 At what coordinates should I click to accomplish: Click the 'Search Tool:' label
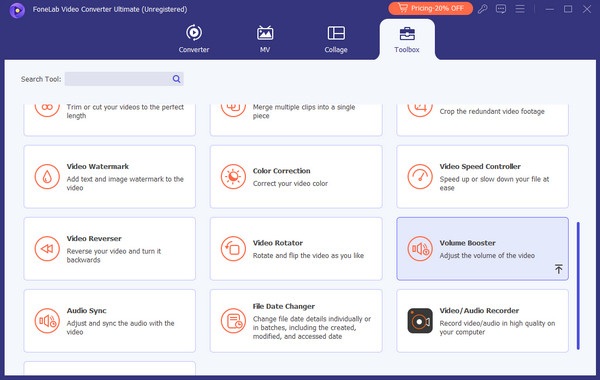point(41,79)
